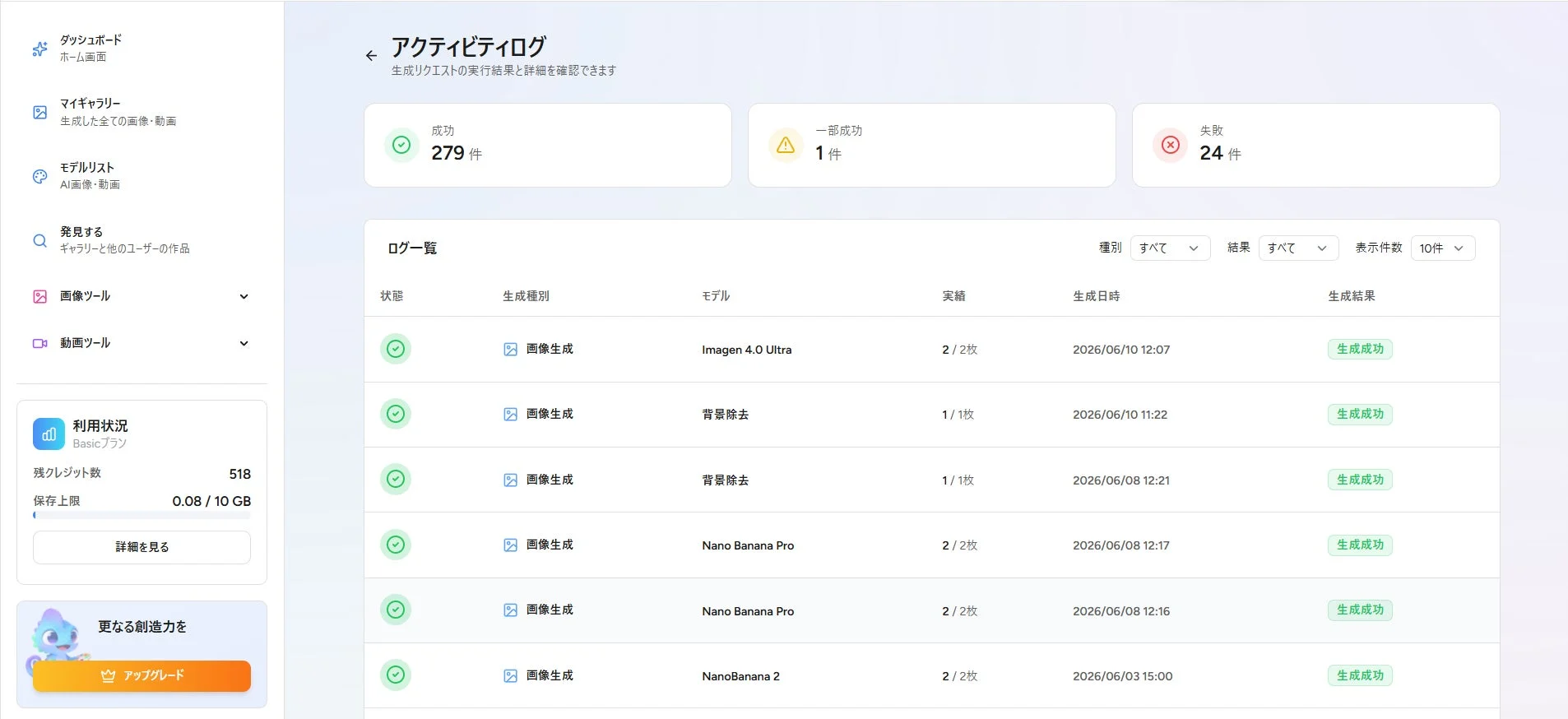Click the Imagen 4.0 Ultra model cell
The height and width of the screenshot is (719, 1568).
click(x=747, y=350)
